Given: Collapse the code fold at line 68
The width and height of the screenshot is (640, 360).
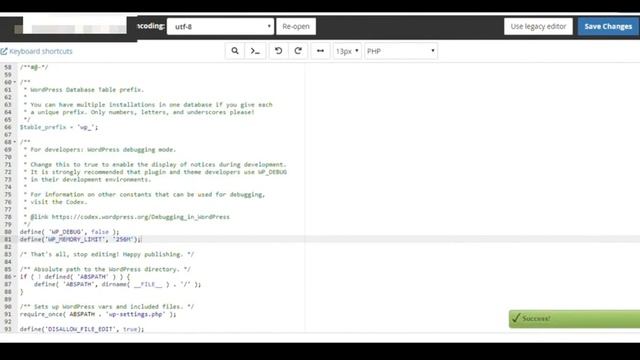Looking at the screenshot, I should (15, 142).
